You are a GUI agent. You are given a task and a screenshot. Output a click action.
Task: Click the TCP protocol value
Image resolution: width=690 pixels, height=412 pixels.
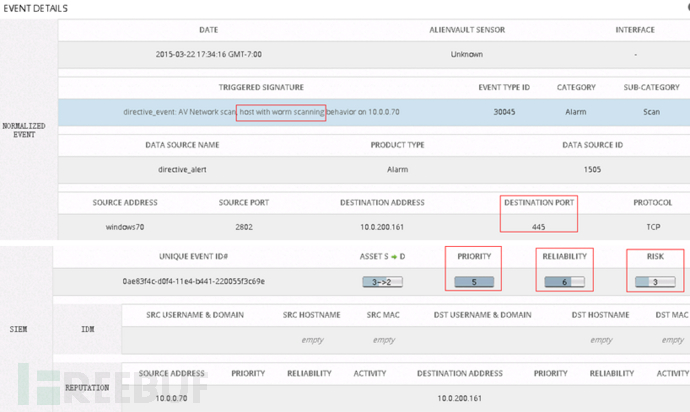click(653, 227)
